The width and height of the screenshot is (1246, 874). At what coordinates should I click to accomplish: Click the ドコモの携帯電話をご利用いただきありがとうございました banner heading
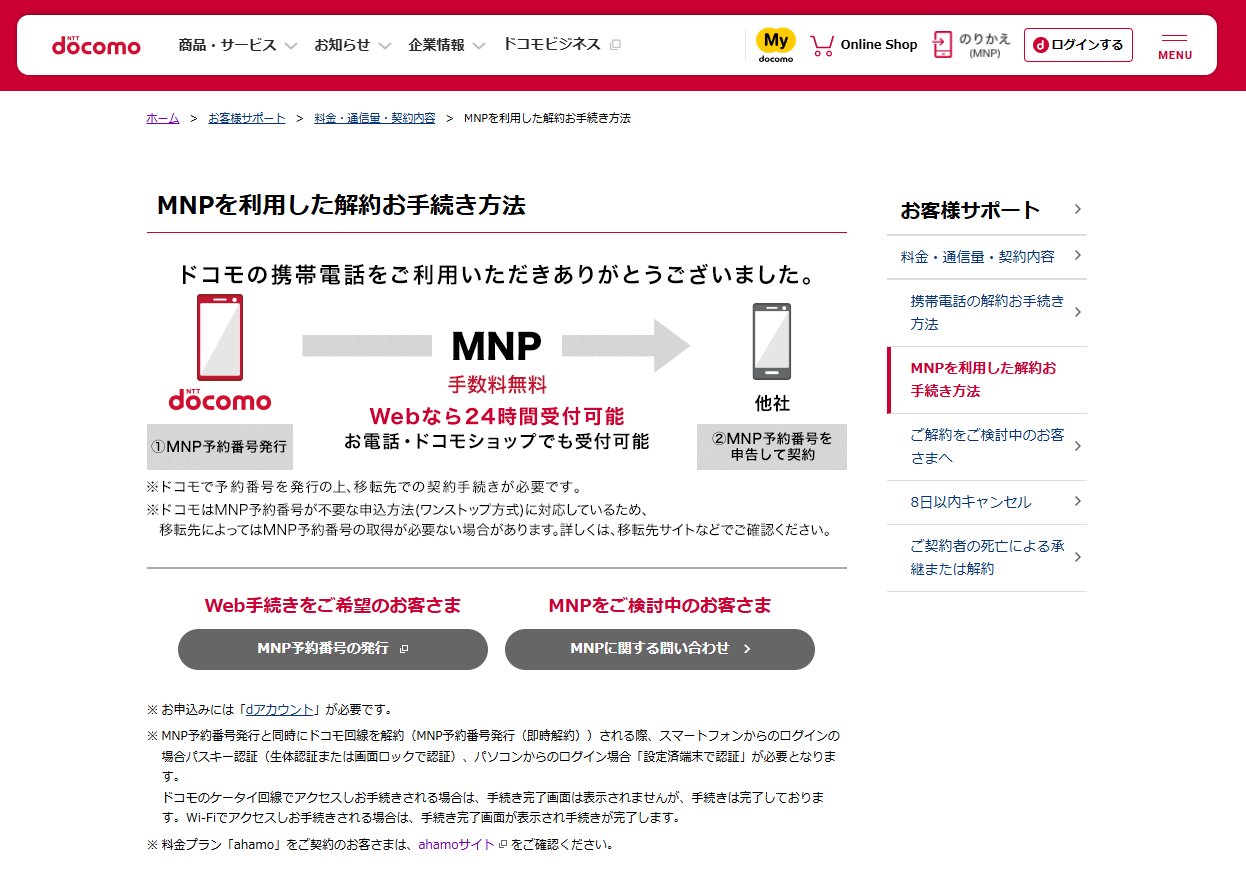(x=497, y=274)
